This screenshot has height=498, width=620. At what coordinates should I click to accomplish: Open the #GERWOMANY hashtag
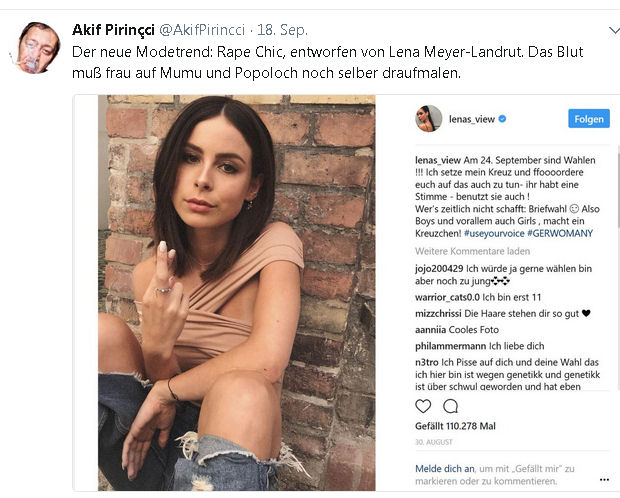[560, 233]
